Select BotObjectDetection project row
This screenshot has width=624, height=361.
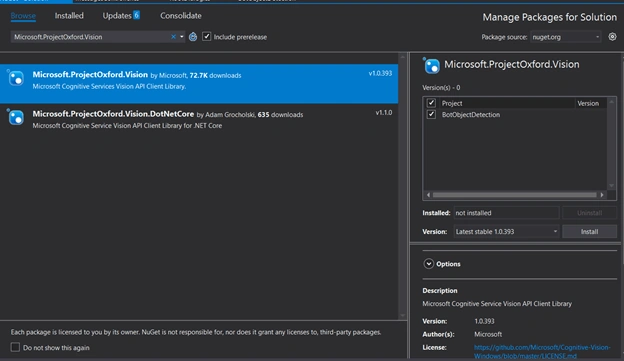coord(515,115)
